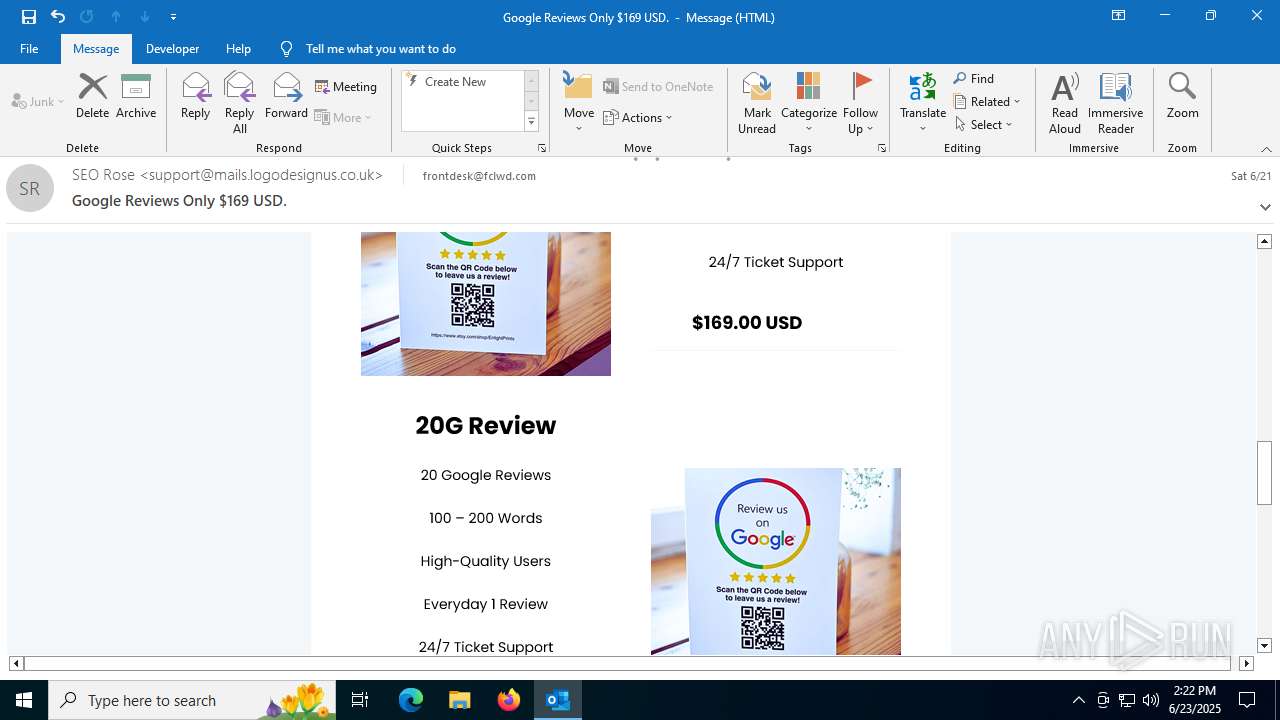The height and width of the screenshot is (720, 1280).
Task: Reply to the sender
Action: 196,96
